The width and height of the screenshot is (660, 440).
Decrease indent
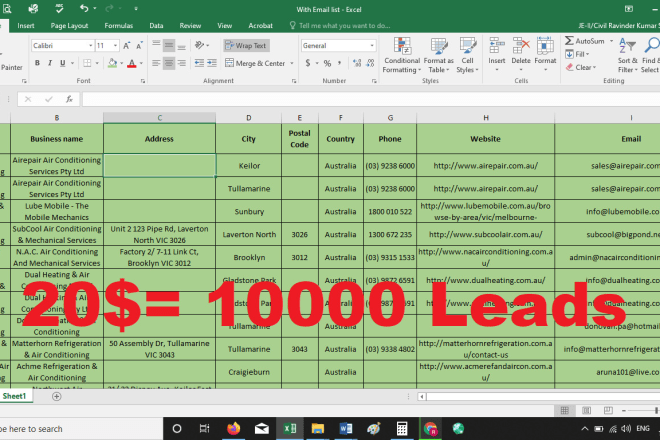[200, 63]
